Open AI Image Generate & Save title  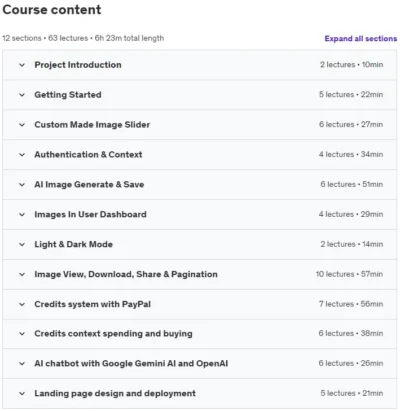pyautogui.click(x=89, y=184)
